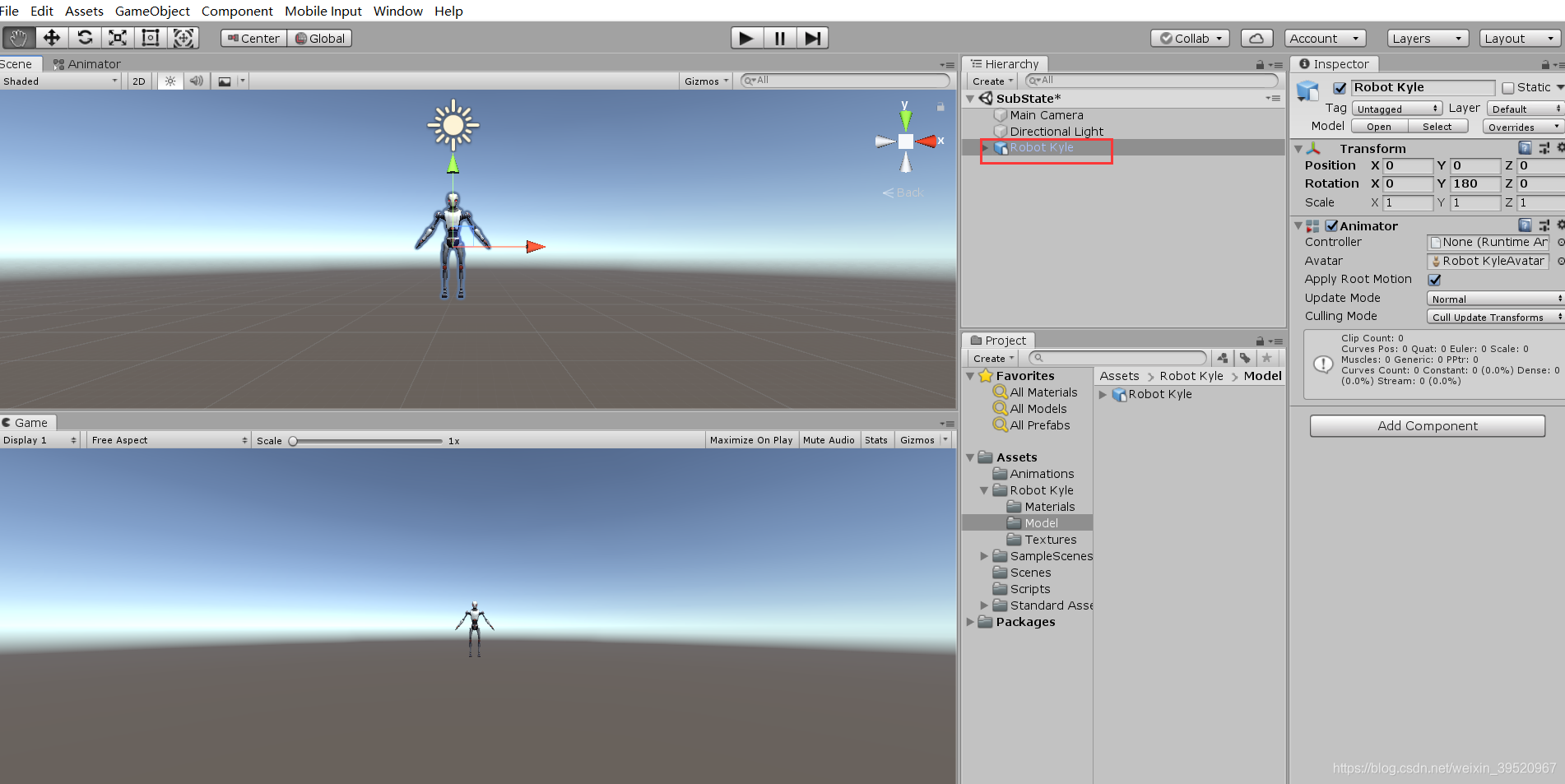Expand the Packages folder
Viewport: 1565px width, 784px height.
point(970,622)
